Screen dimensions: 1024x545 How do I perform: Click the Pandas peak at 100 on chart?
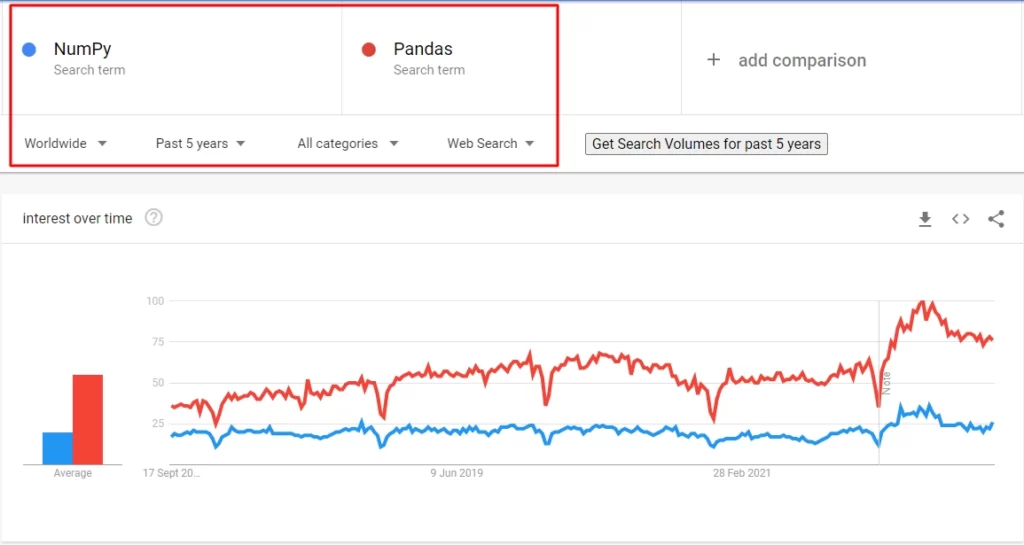pyautogui.click(x=922, y=302)
